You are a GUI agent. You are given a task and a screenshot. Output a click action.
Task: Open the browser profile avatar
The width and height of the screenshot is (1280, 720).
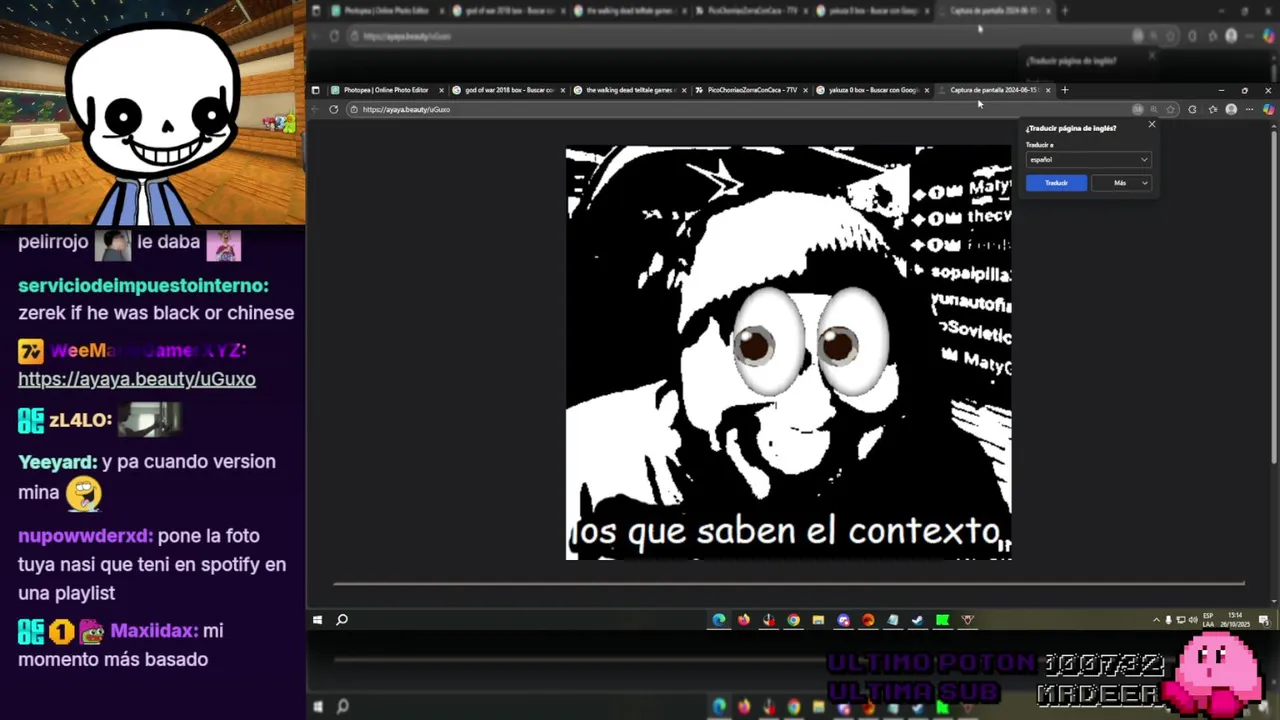coord(1231,109)
